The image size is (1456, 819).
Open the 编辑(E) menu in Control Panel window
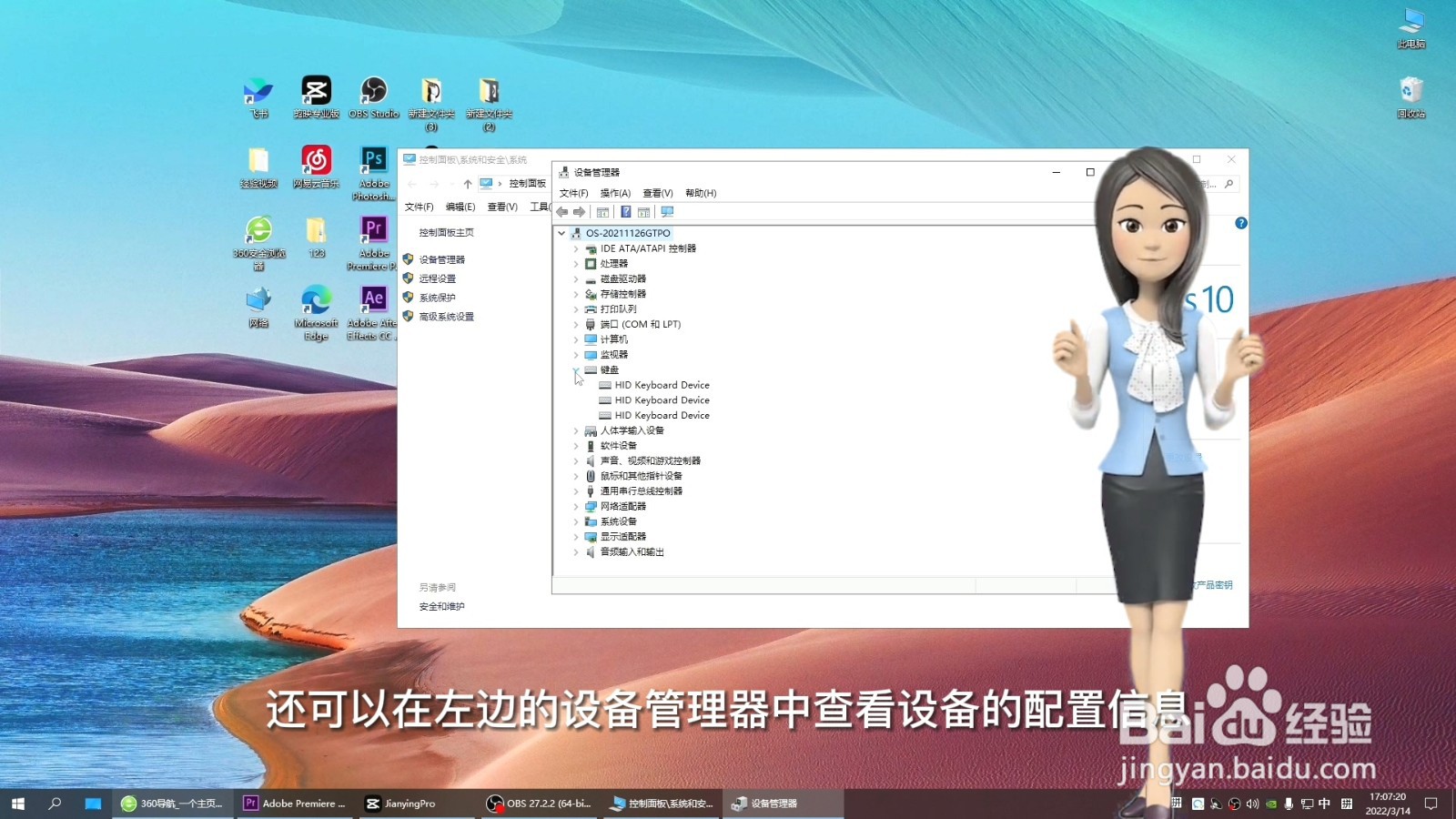[x=460, y=207]
